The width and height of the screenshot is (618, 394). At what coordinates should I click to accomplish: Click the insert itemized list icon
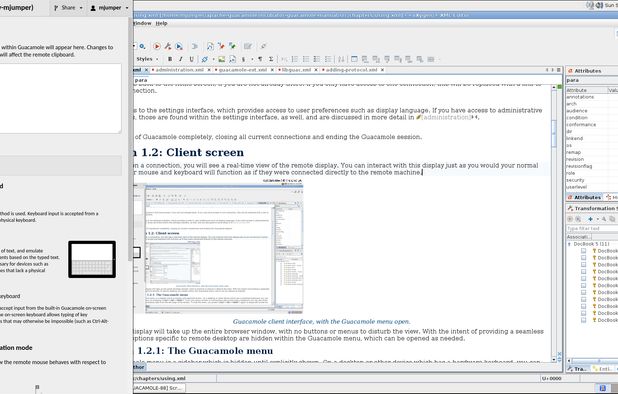[x=306, y=59]
